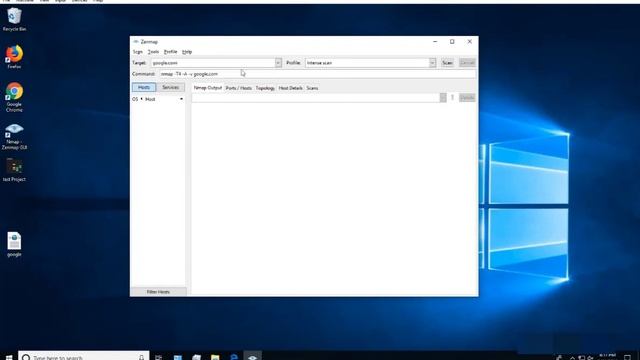Switch to the Scans tab
640x360 pixels.
pyautogui.click(x=312, y=88)
